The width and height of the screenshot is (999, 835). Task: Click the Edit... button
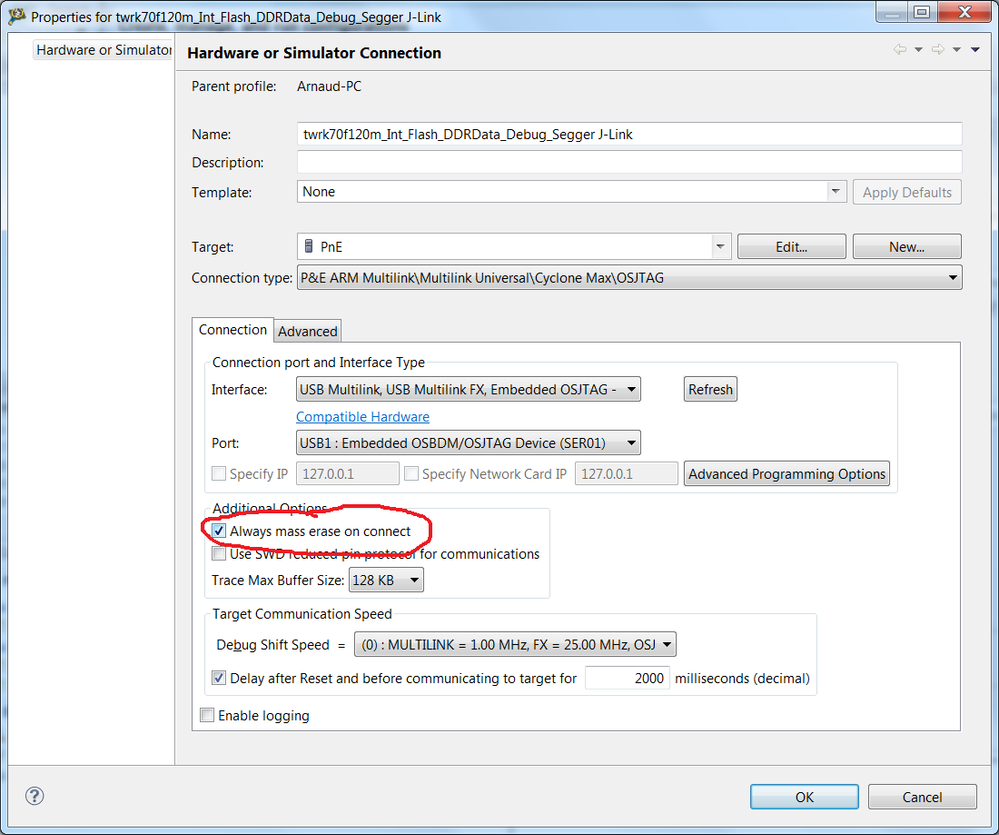(791, 246)
